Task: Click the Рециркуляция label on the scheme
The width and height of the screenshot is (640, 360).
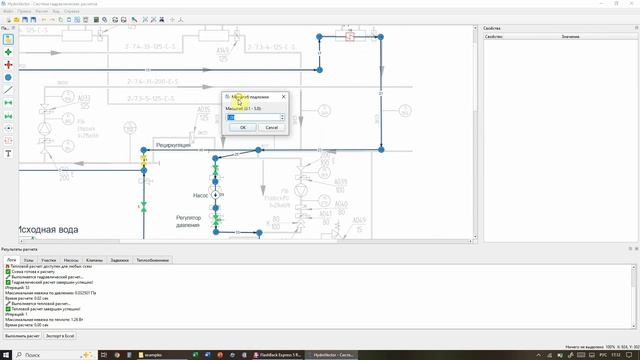Action: coord(173,145)
